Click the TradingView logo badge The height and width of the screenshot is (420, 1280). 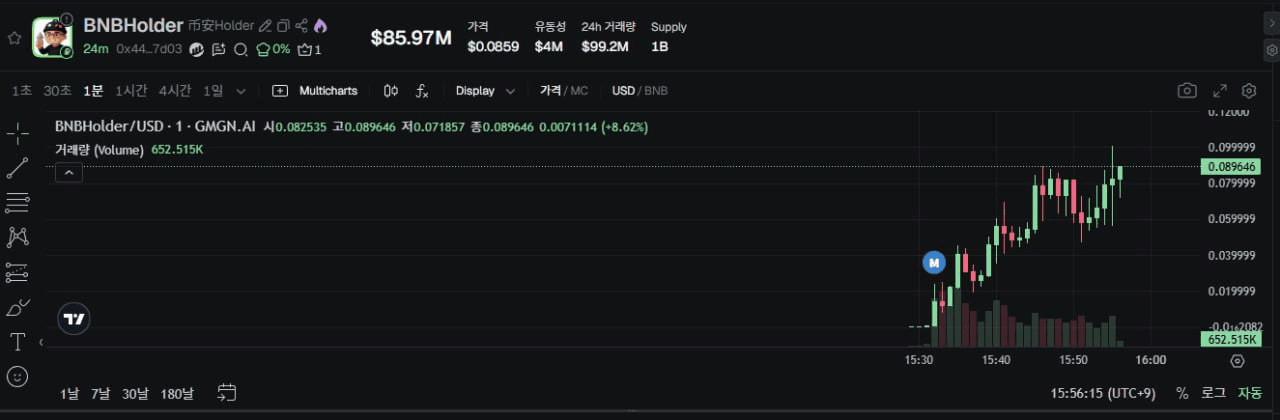coord(74,319)
